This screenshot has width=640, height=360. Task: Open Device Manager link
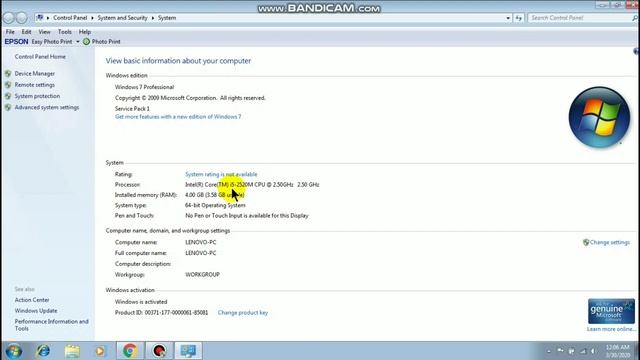[x=35, y=73]
